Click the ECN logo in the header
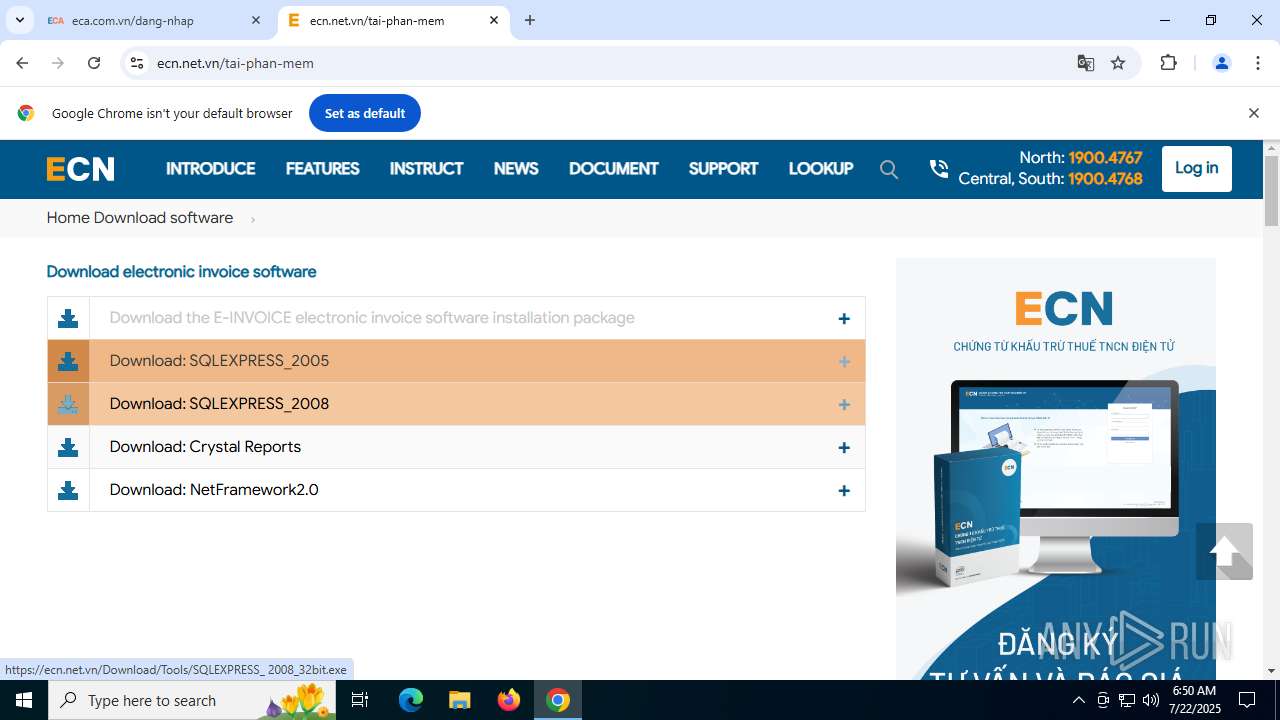Viewport: 1280px width, 720px height. (x=80, y=169)
